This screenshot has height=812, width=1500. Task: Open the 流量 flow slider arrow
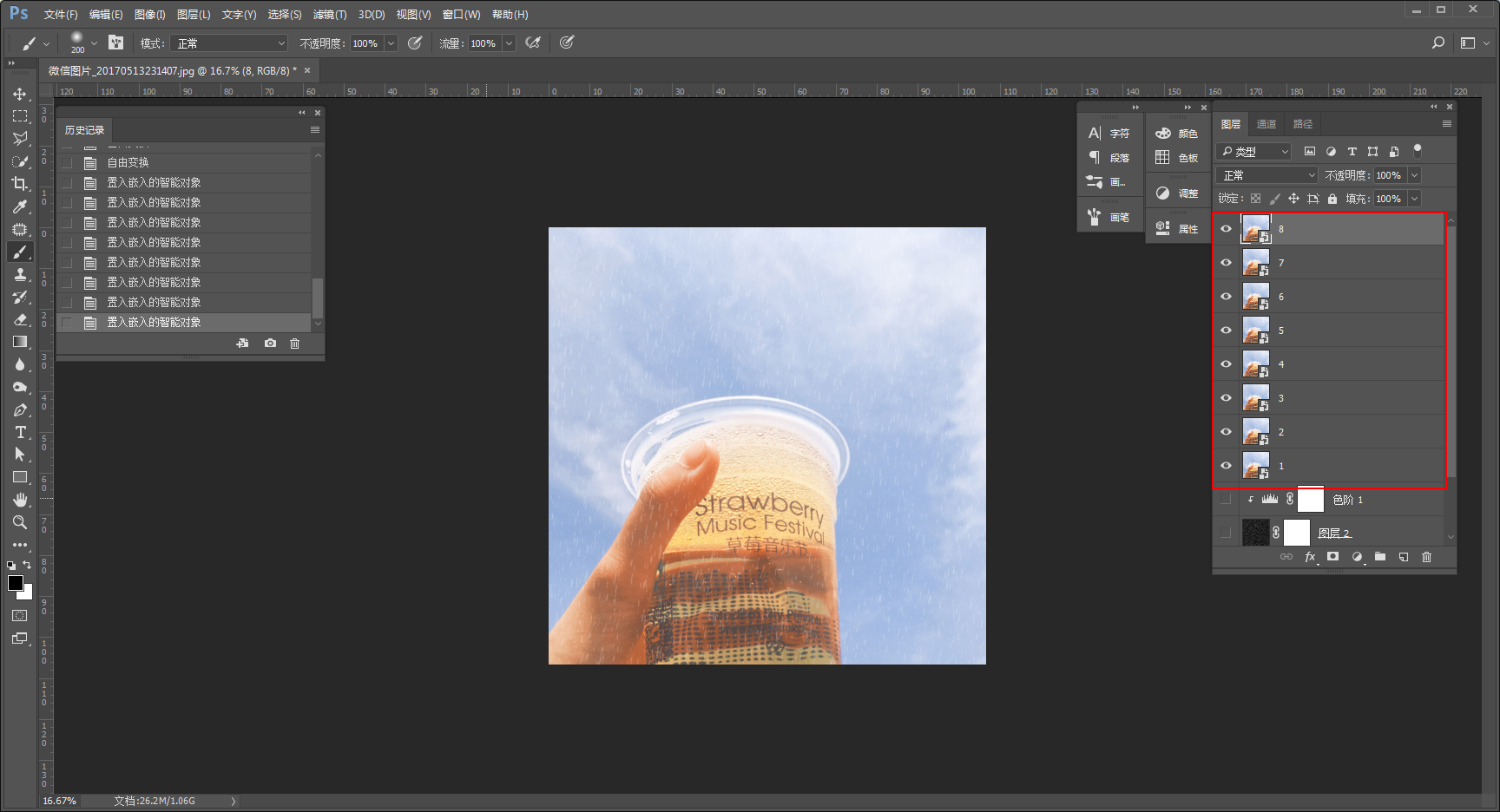tap(509, 43)
